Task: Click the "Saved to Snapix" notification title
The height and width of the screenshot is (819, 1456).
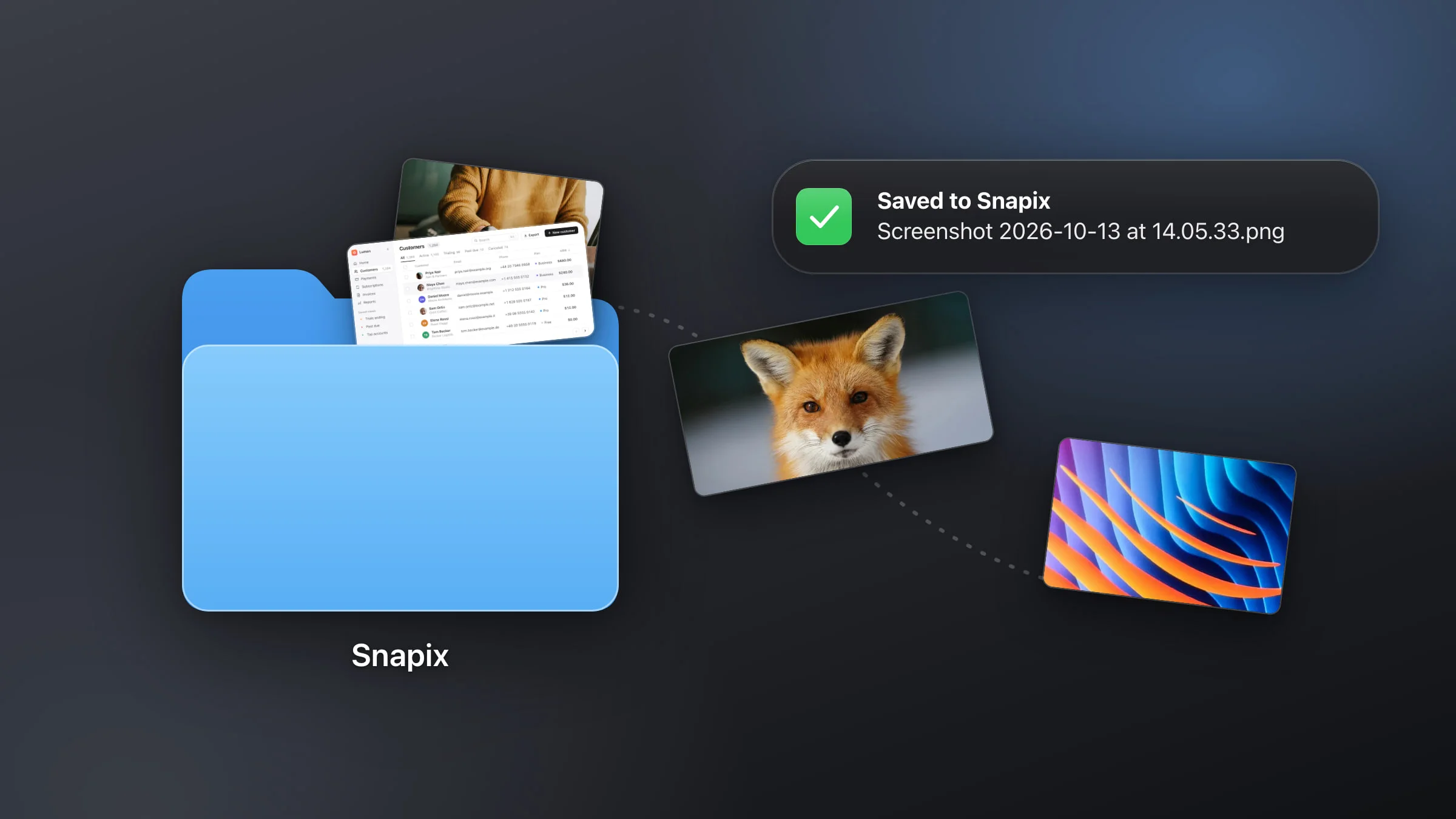Action: click(x=963, y=201)
